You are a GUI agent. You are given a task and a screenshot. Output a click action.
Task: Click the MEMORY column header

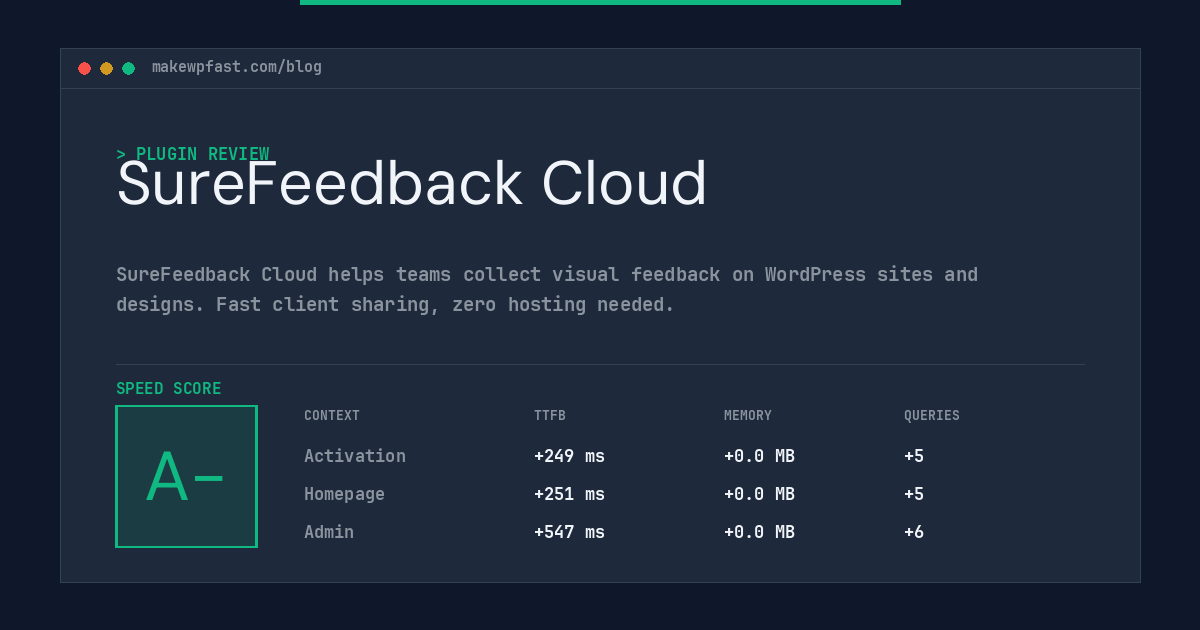748,416
